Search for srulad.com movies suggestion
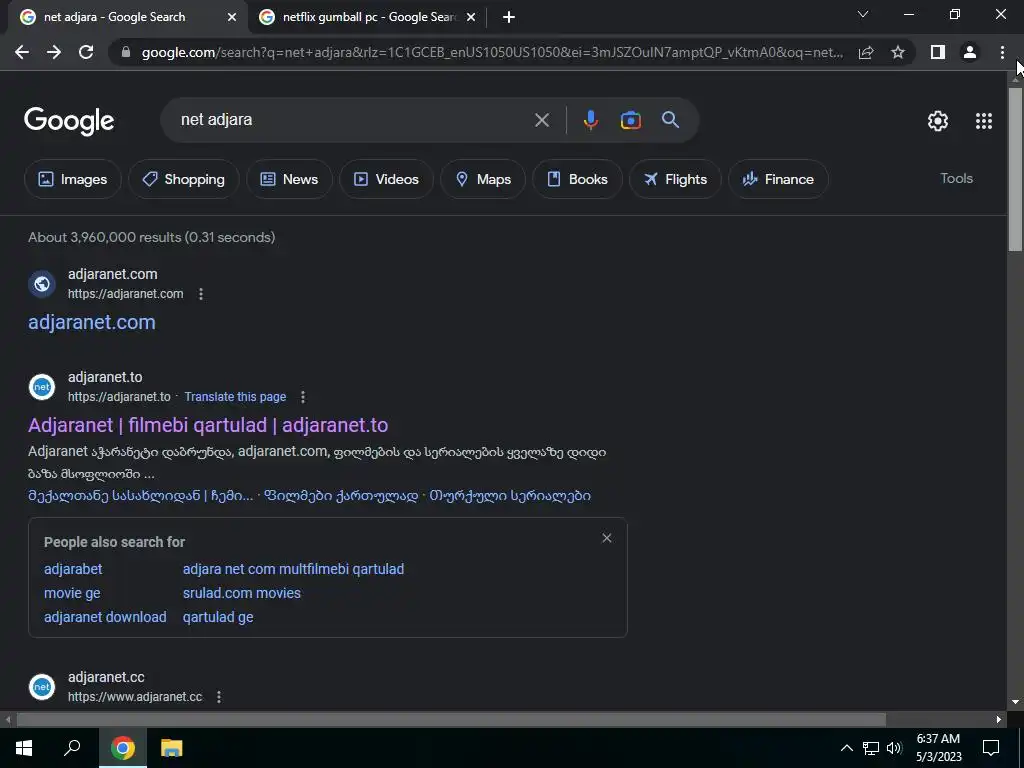Screen dimensions: 1024x768 coord(242,593)
